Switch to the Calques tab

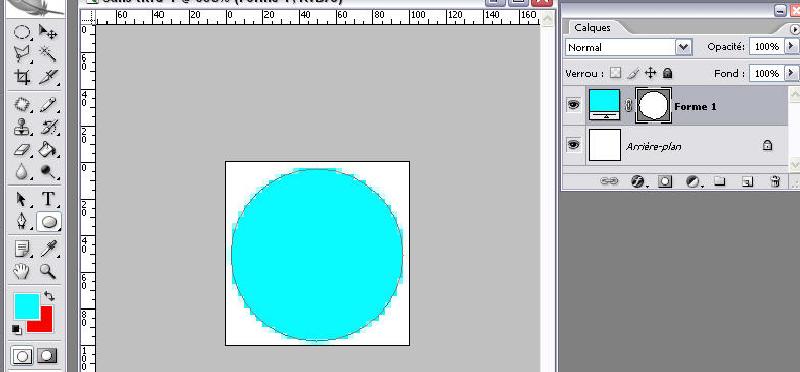592,28
